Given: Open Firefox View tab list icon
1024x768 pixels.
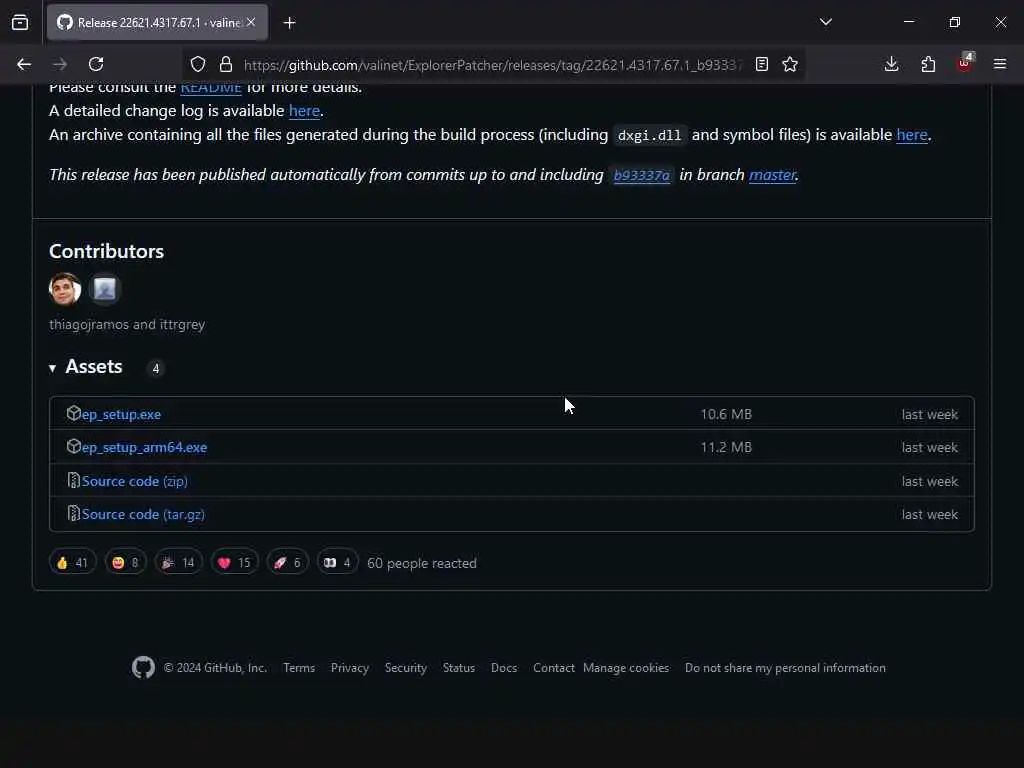Looking at the screenshot, I should pyautogui.click(x=20, y=22).
